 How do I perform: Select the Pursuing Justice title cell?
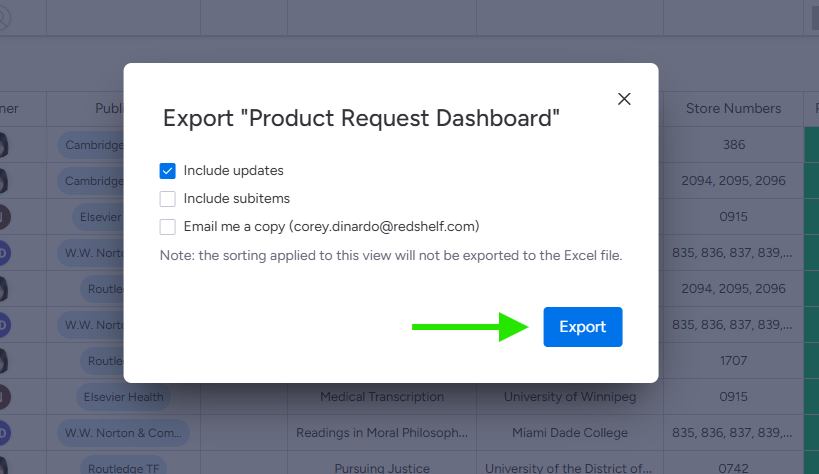(381, 468)
